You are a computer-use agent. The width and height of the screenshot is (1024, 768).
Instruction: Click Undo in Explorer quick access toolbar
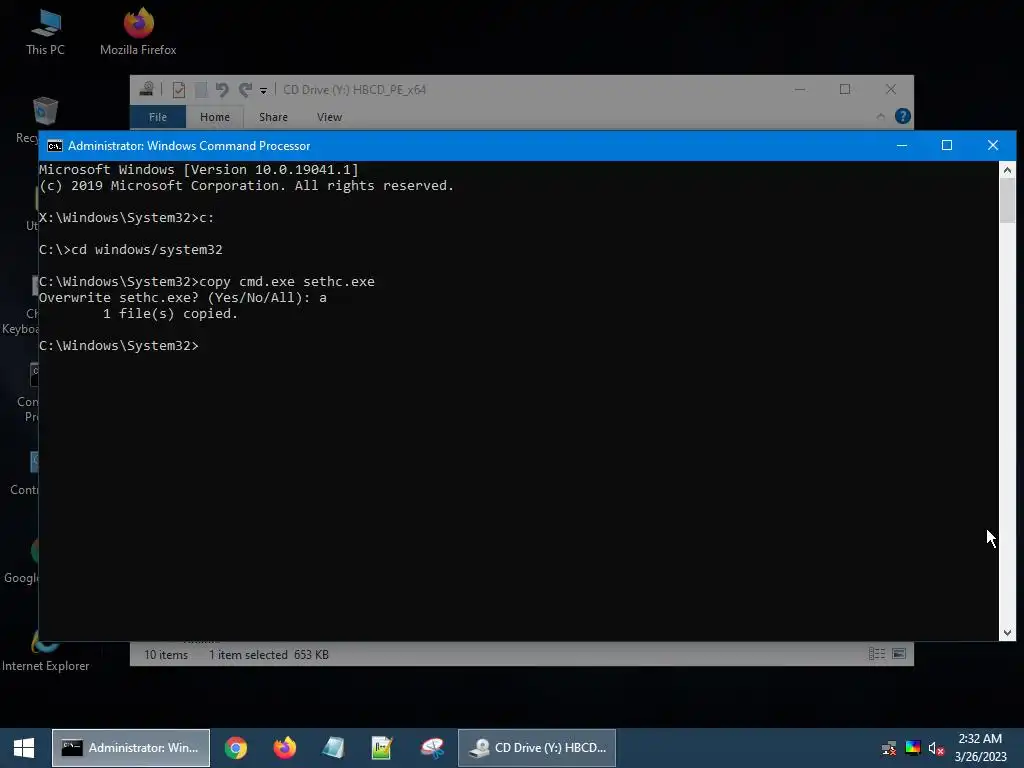point(222,89)
